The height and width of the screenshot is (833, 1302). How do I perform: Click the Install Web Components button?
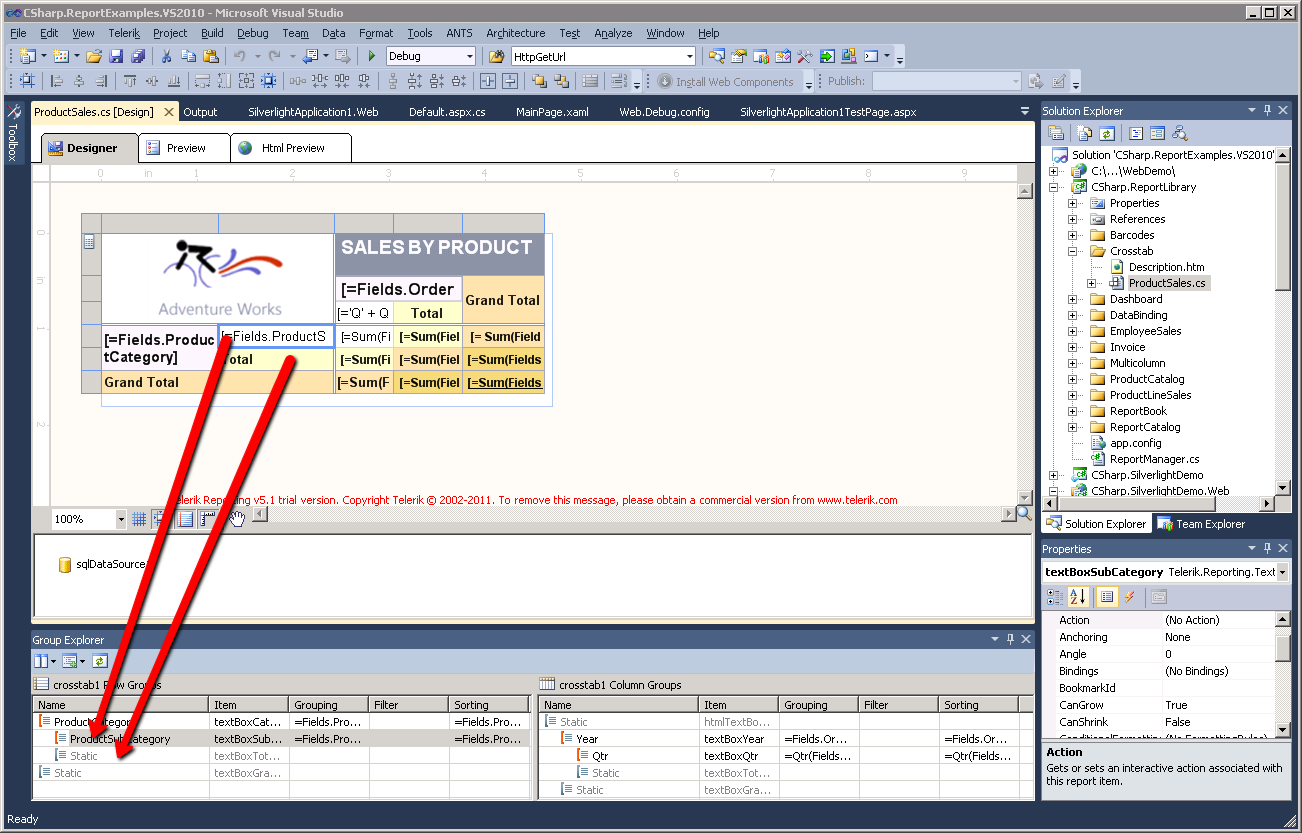[726, 82]
